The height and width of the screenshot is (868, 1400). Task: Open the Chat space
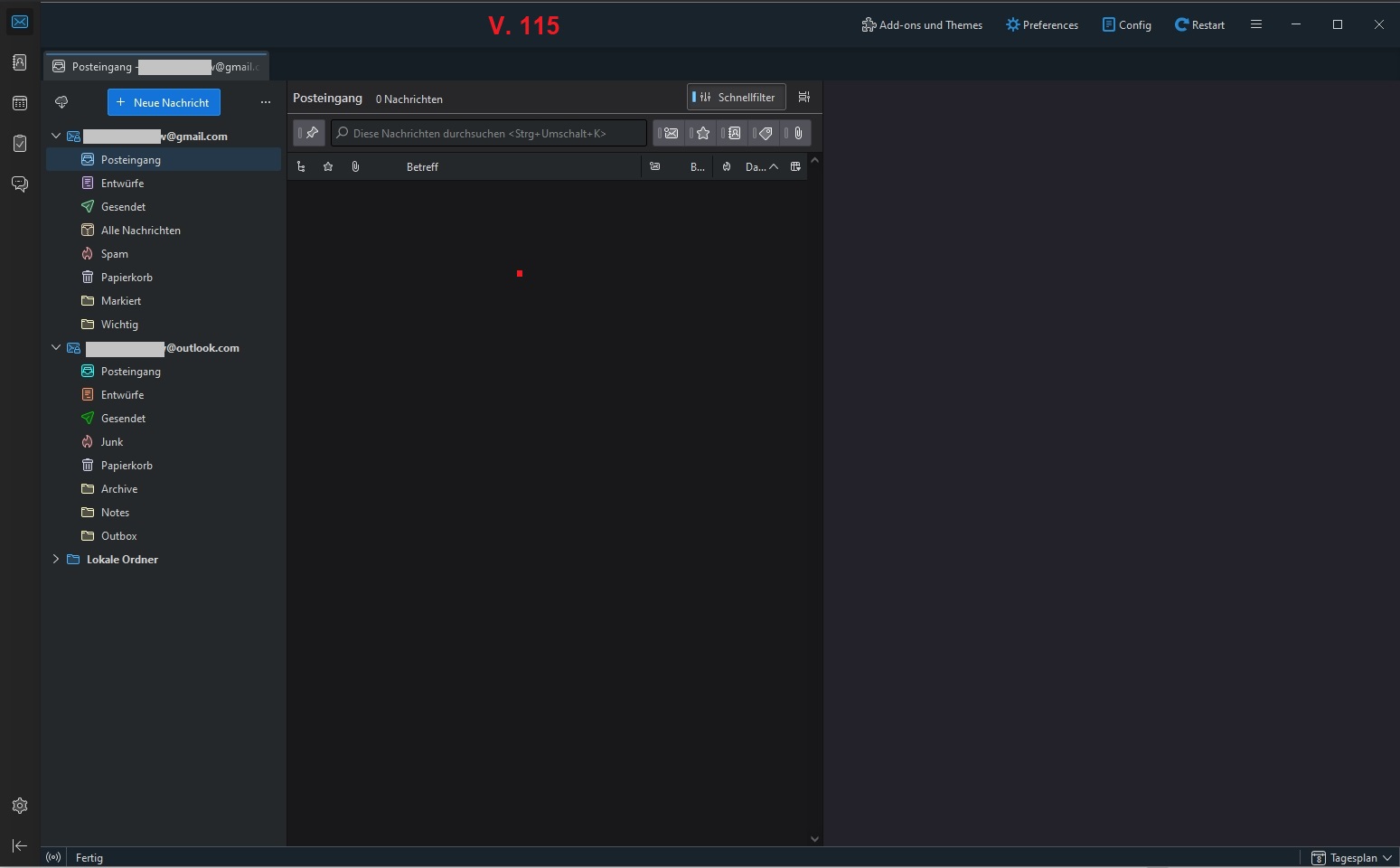click(20, 184)
